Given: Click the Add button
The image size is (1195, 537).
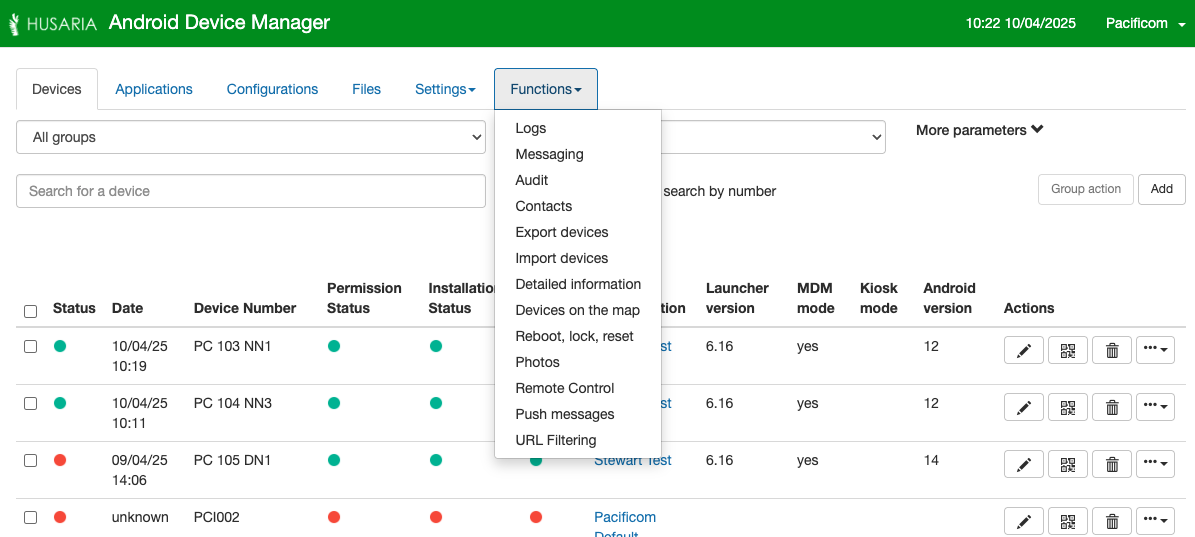Looking at the screenshot, I should [x=1161, y=189].
